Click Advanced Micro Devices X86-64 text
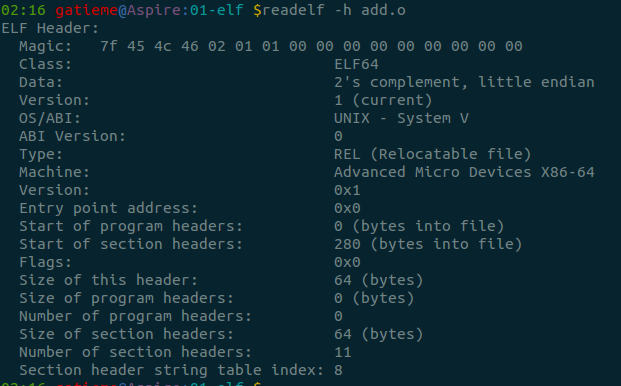Screen dimensions: 621x386 pos(464,172)
